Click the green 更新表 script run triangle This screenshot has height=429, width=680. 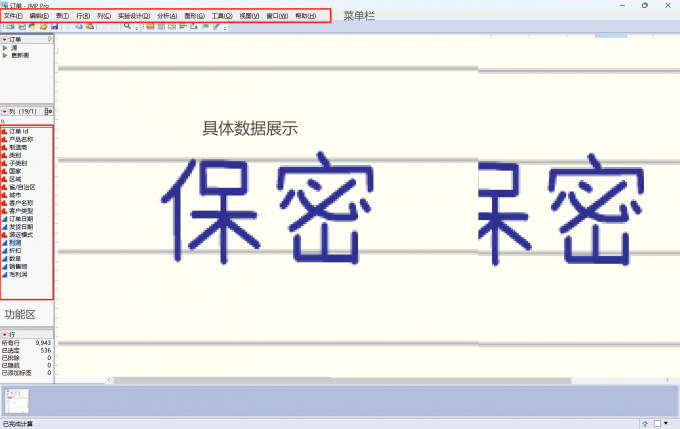click(5, 55)
